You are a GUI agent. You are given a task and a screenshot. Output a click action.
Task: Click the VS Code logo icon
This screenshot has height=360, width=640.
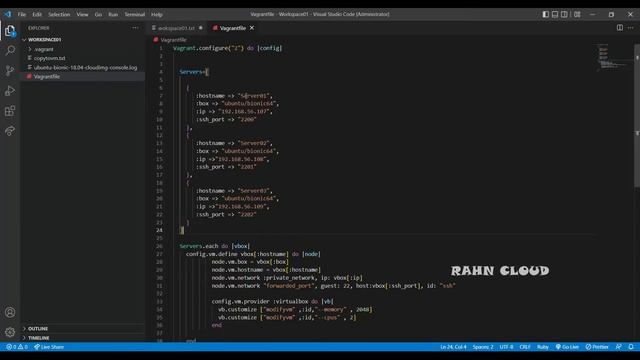(8, 14)
